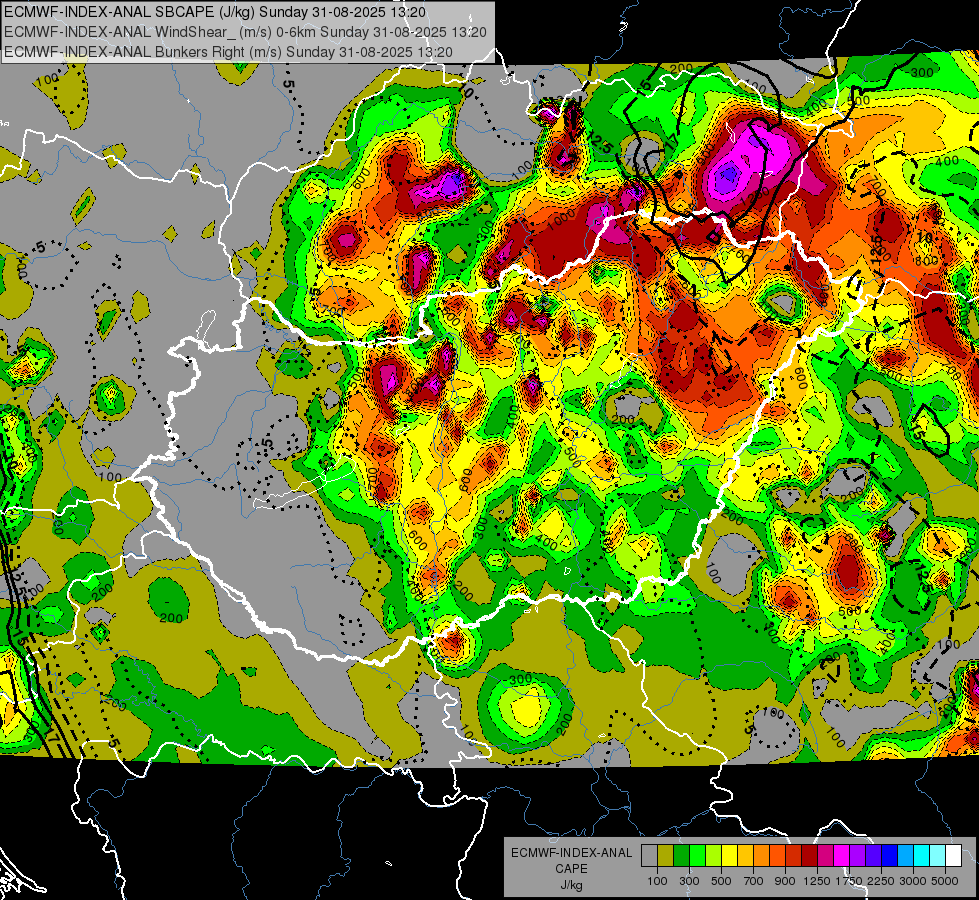The width and height of the screenshot is (979, 900).
Task: Click the legend value 100
Action: (x=657, y=881)
